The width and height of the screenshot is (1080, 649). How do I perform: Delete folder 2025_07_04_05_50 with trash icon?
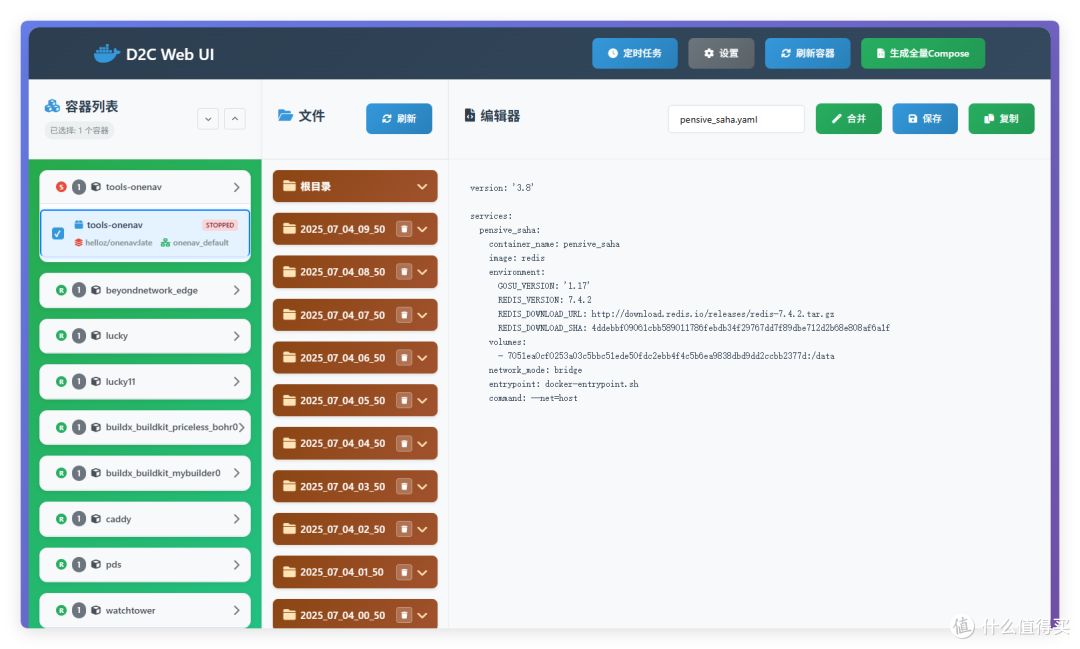click(404, 401)
